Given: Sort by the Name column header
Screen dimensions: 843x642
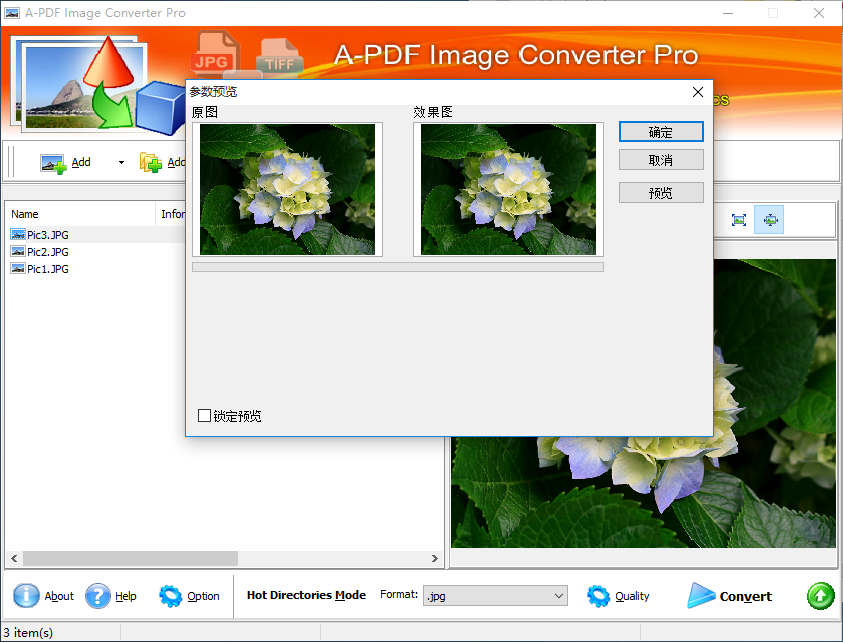Looking at the screenshot, I should [81, 214].
